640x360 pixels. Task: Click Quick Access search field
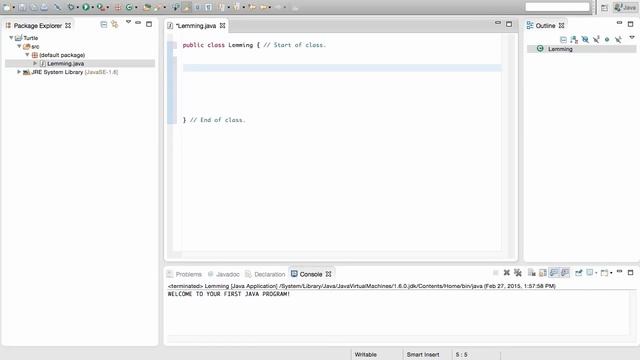click(558, 7)
